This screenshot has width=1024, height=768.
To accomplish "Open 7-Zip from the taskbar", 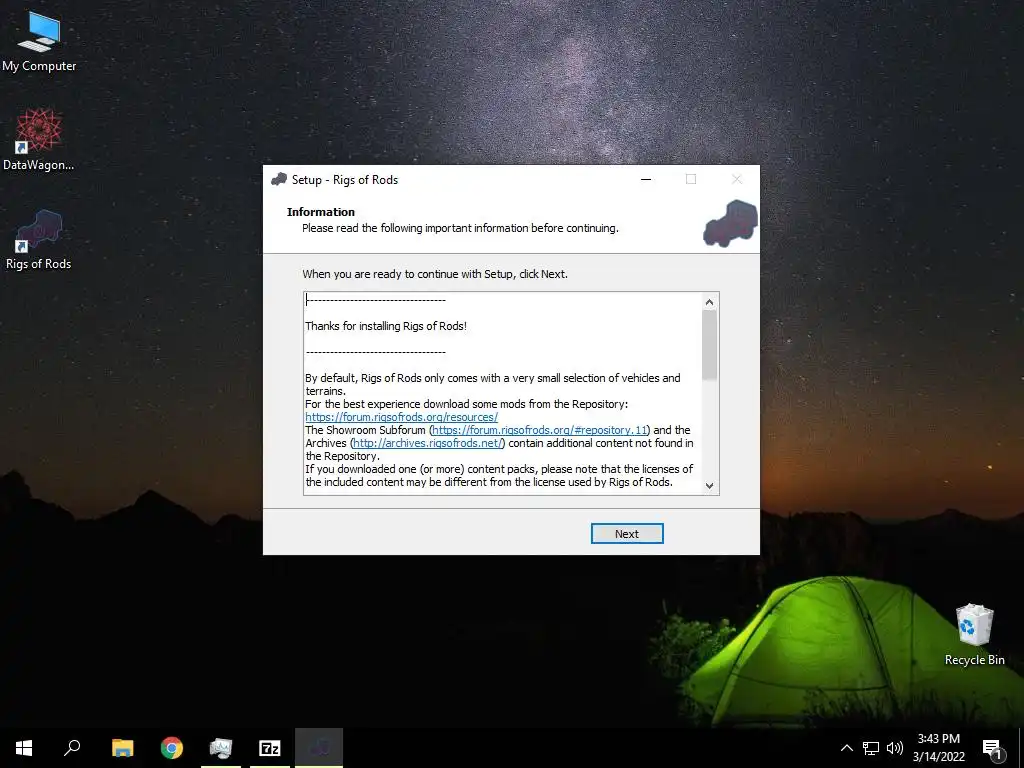I will pyautogui.click(x=270, y=748).
